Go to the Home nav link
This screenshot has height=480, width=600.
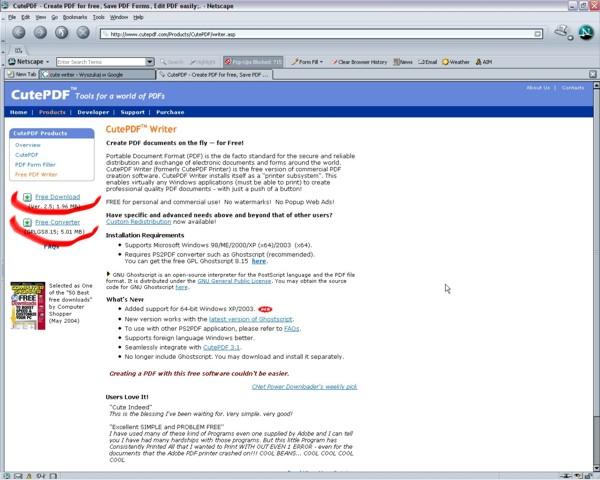[x=18, y=112]
